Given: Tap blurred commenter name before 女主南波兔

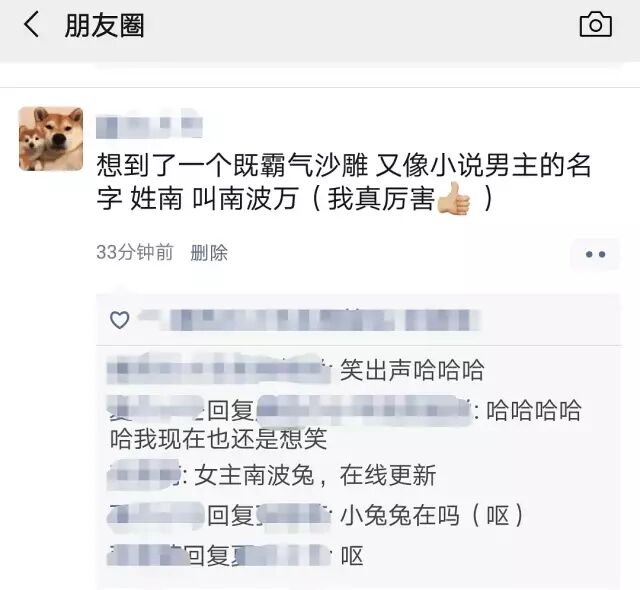Looking at the screenshot, I should tap(143, 474).
